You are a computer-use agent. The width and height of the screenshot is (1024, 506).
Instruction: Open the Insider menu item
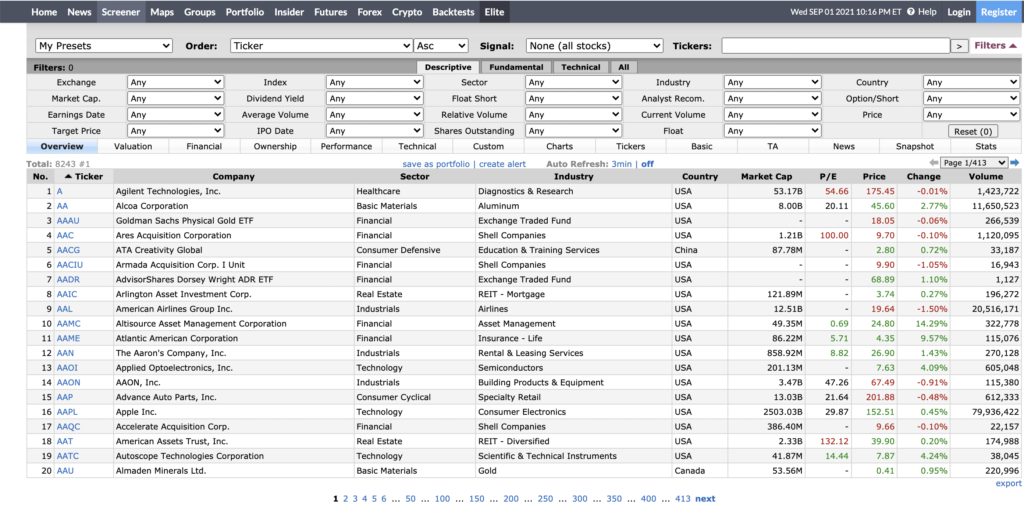pyautogui.click(x=289, y=12)
